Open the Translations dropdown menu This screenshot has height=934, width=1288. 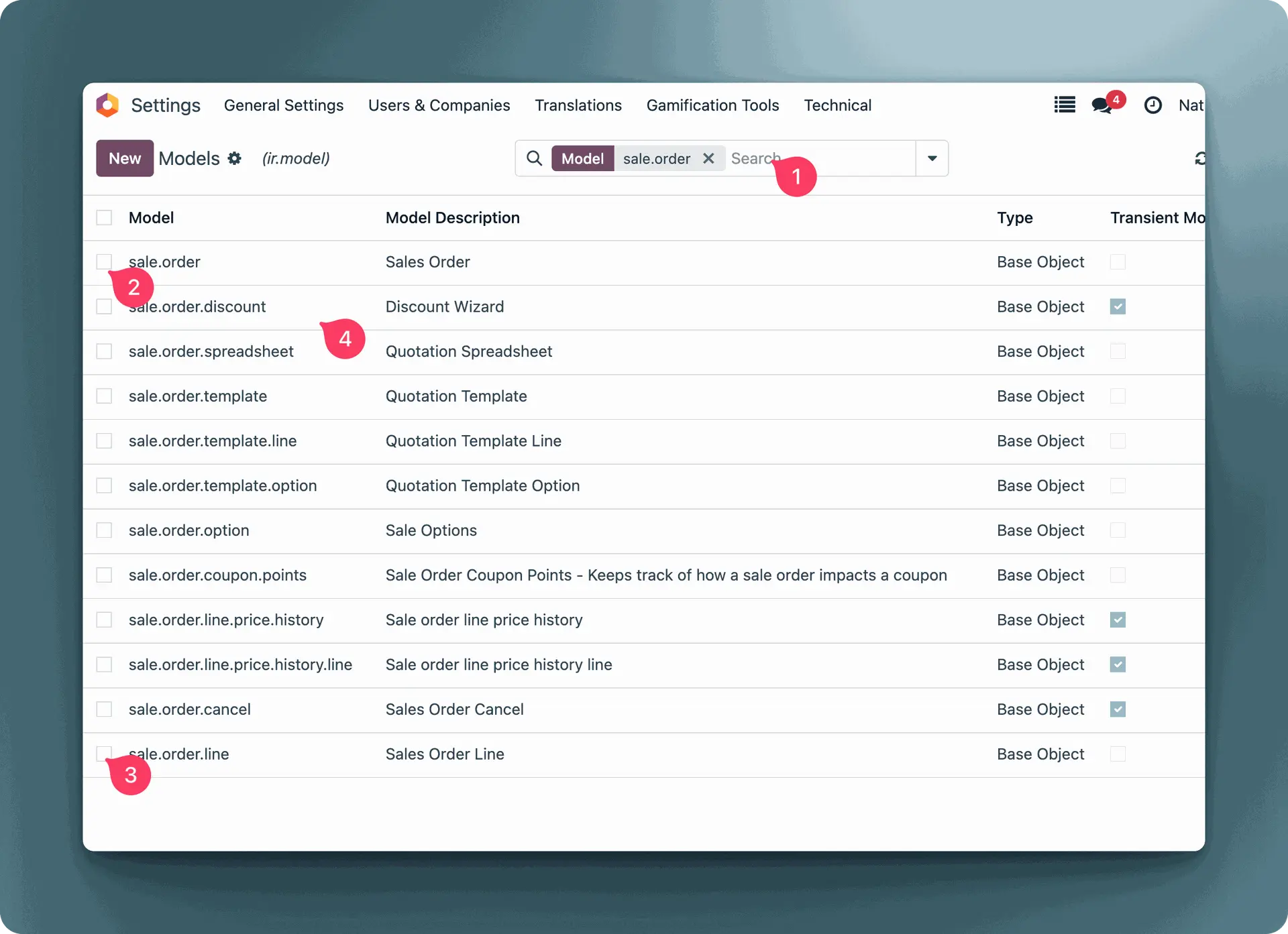(578, 105)
